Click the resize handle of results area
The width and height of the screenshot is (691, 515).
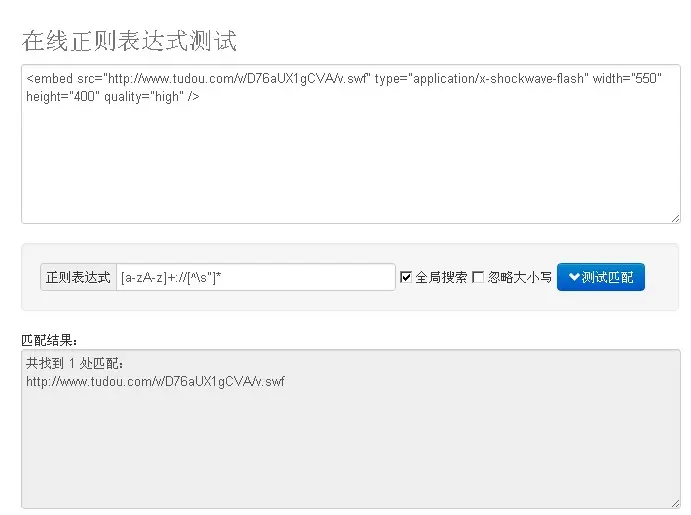tap(676, 504)
